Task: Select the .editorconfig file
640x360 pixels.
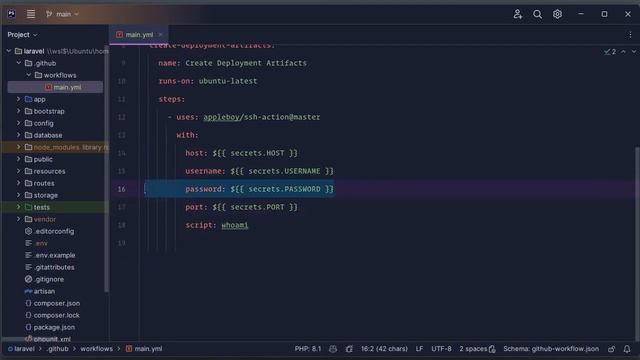Action: [x=49, y=231]
